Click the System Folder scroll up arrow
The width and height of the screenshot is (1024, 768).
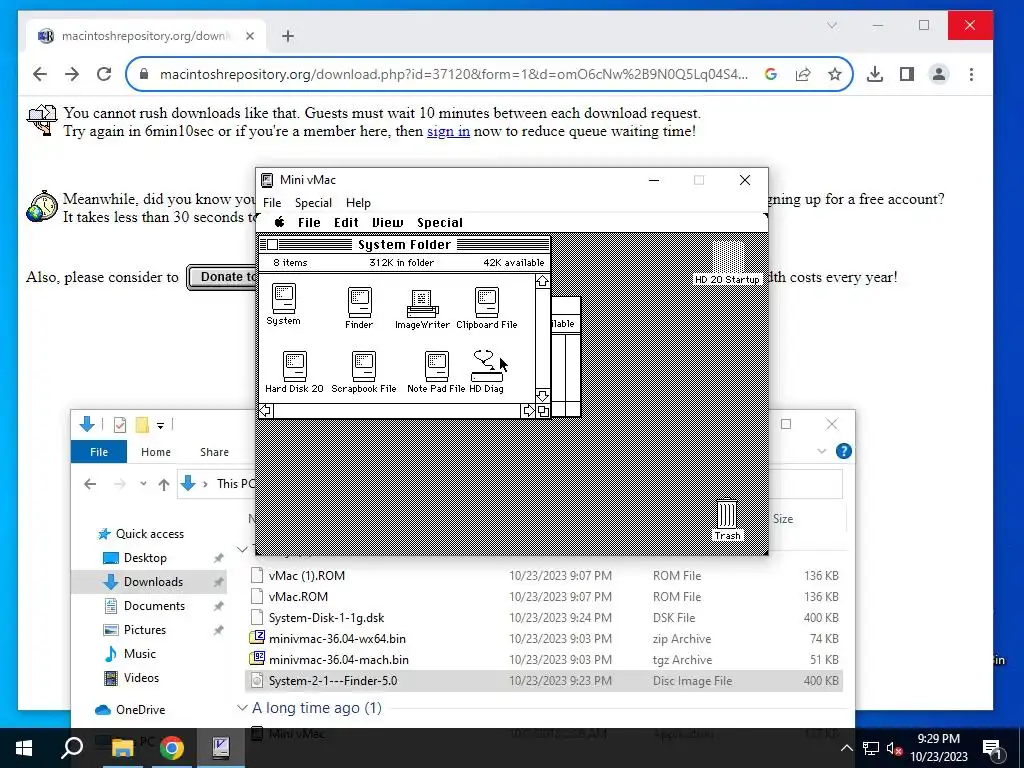click(x=542, y=281)
